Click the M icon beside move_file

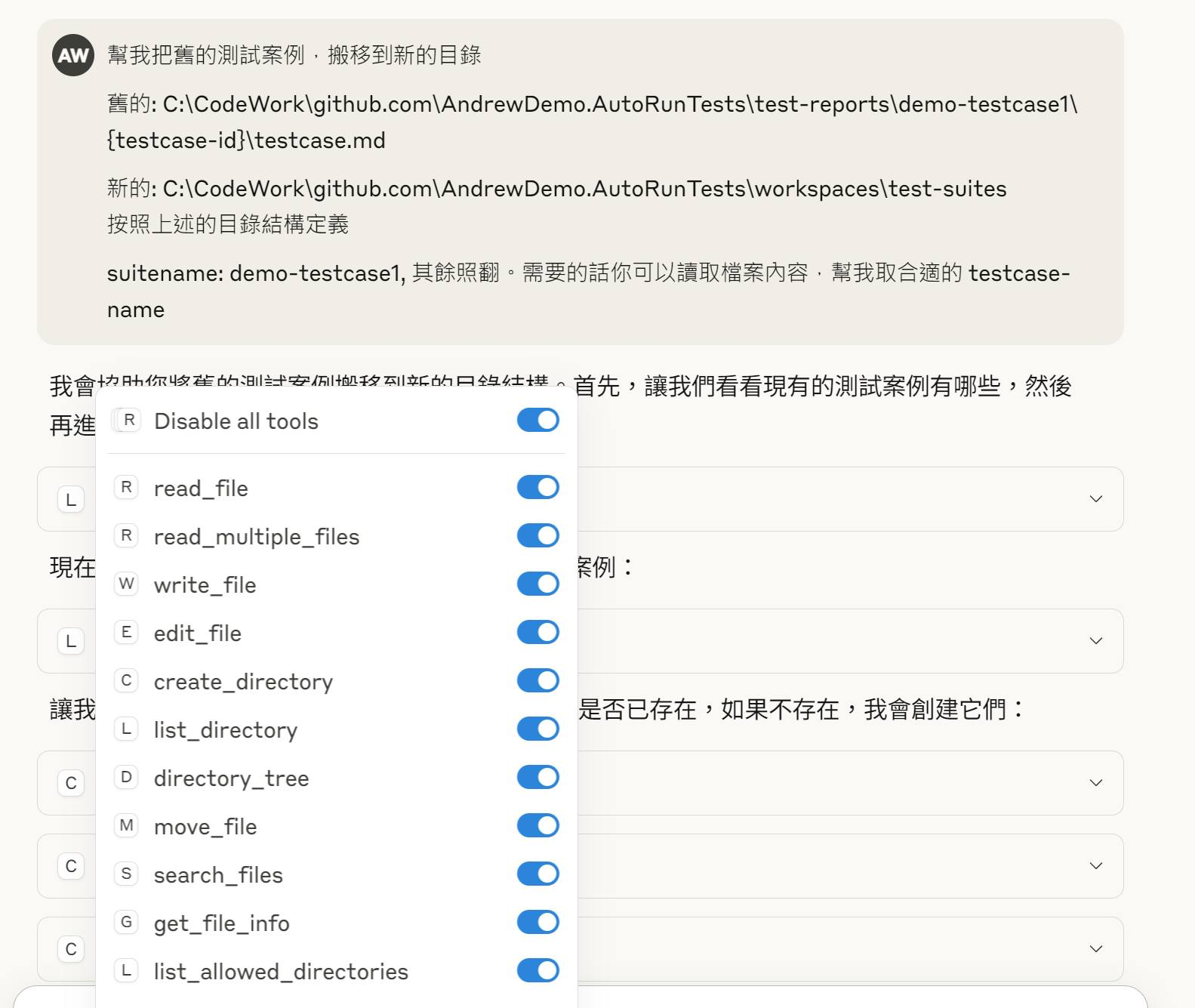click(126, 826)
